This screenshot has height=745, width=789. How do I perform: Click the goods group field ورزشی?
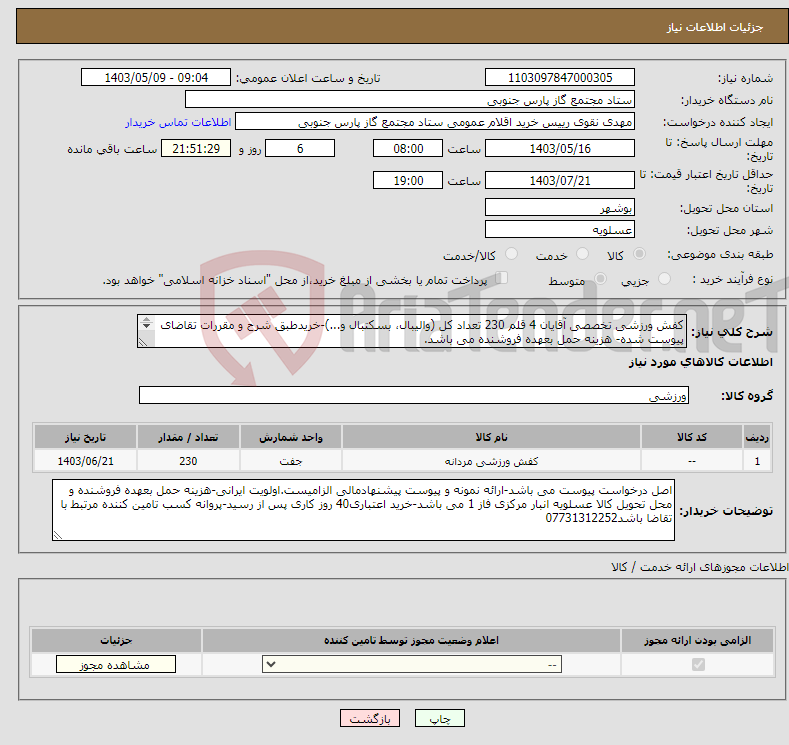pyautogui.click(x=414, y=395)
